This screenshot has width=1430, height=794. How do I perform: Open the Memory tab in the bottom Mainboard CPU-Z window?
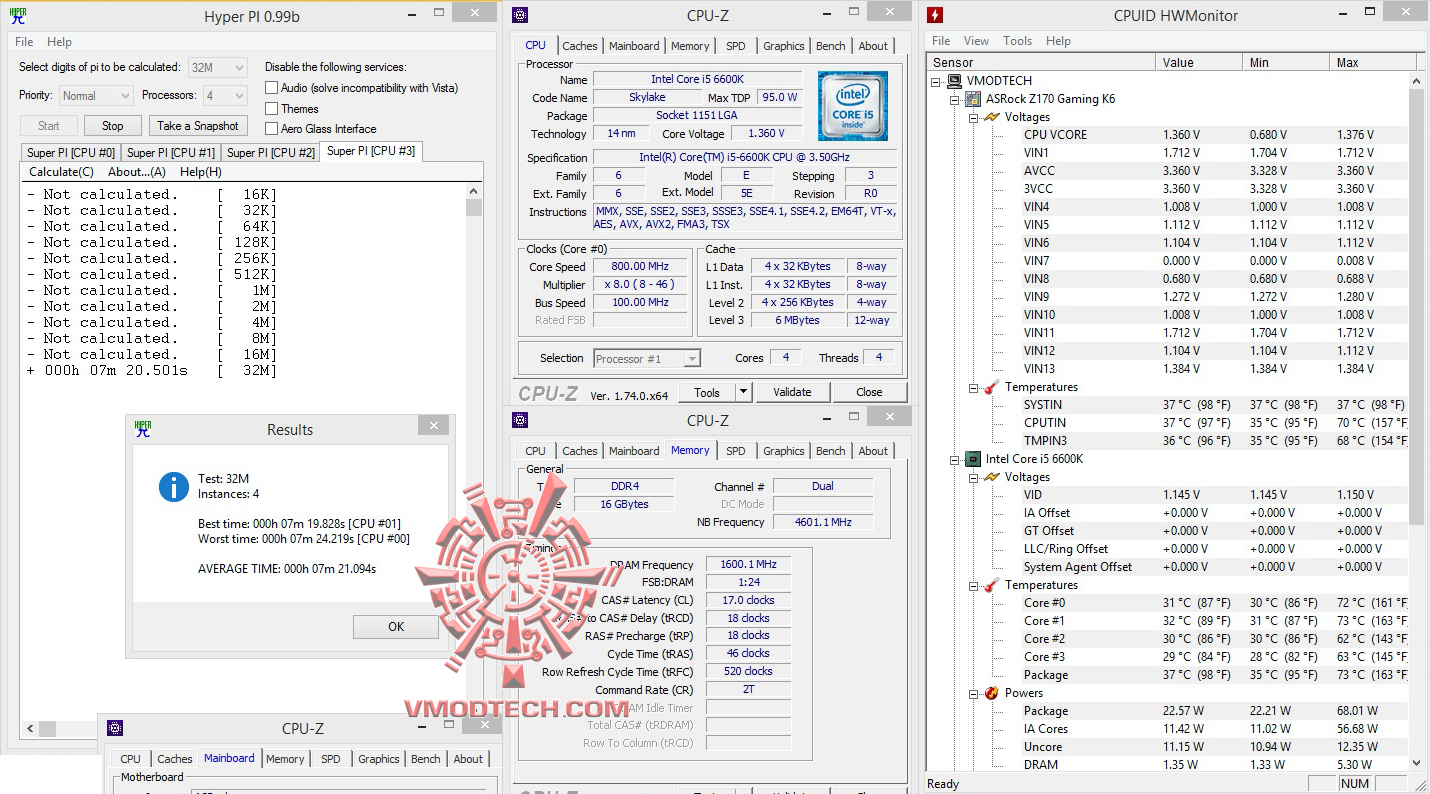pyautogui.click(x=285, y=759)
